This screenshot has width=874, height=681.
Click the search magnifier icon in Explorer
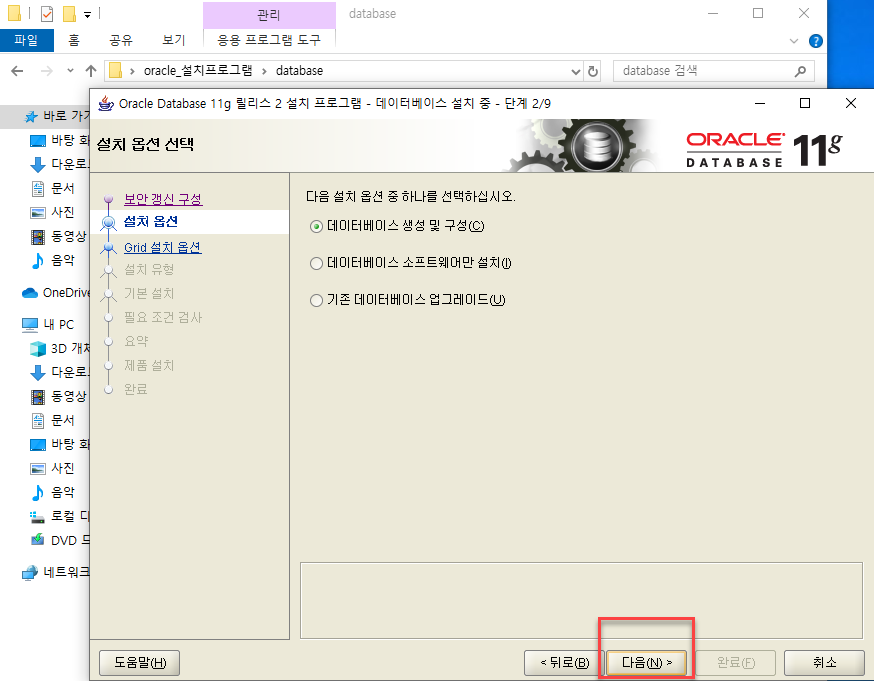(x=800, y=71)
